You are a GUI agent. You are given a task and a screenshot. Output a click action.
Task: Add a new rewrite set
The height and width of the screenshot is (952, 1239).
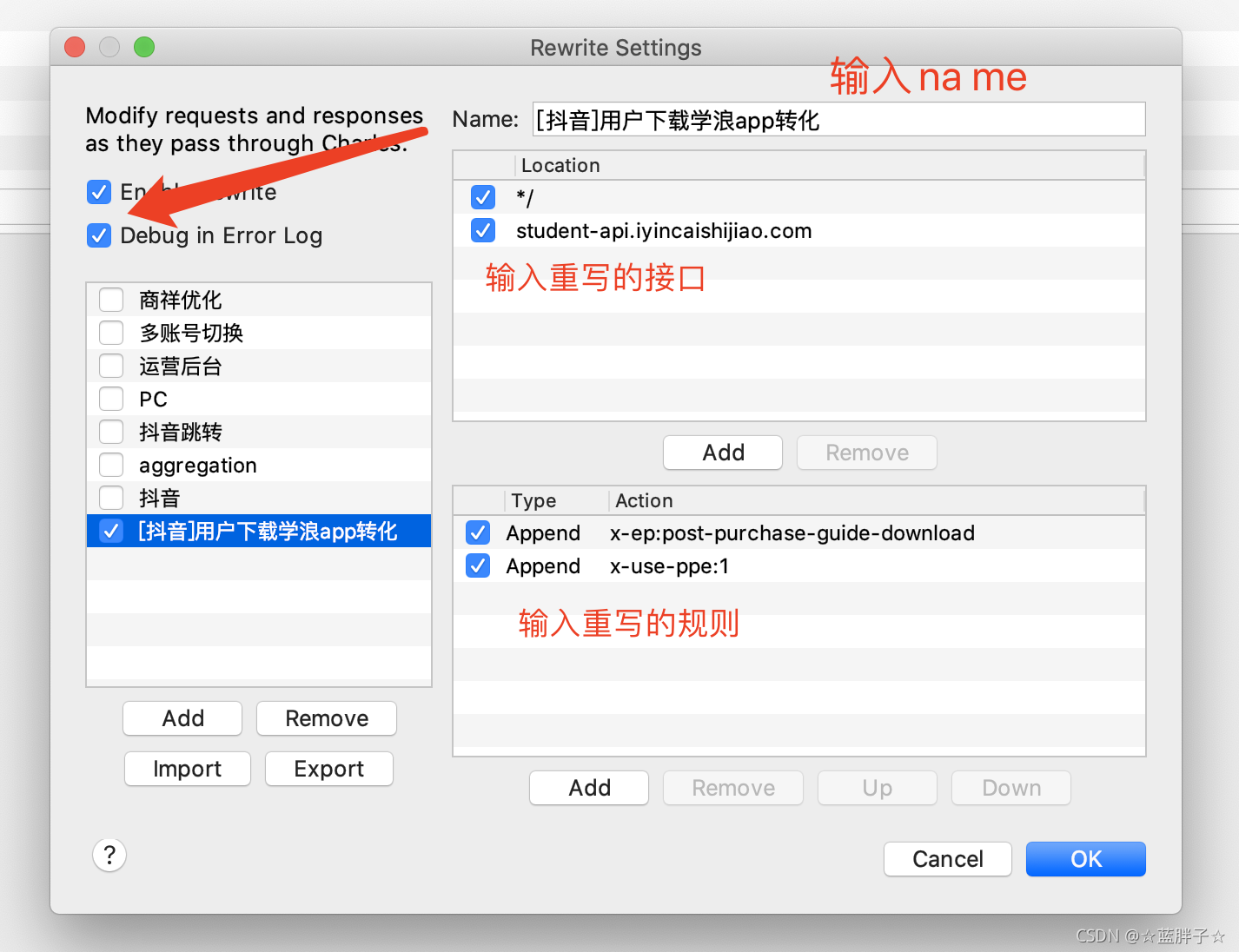tap(182, 718)
